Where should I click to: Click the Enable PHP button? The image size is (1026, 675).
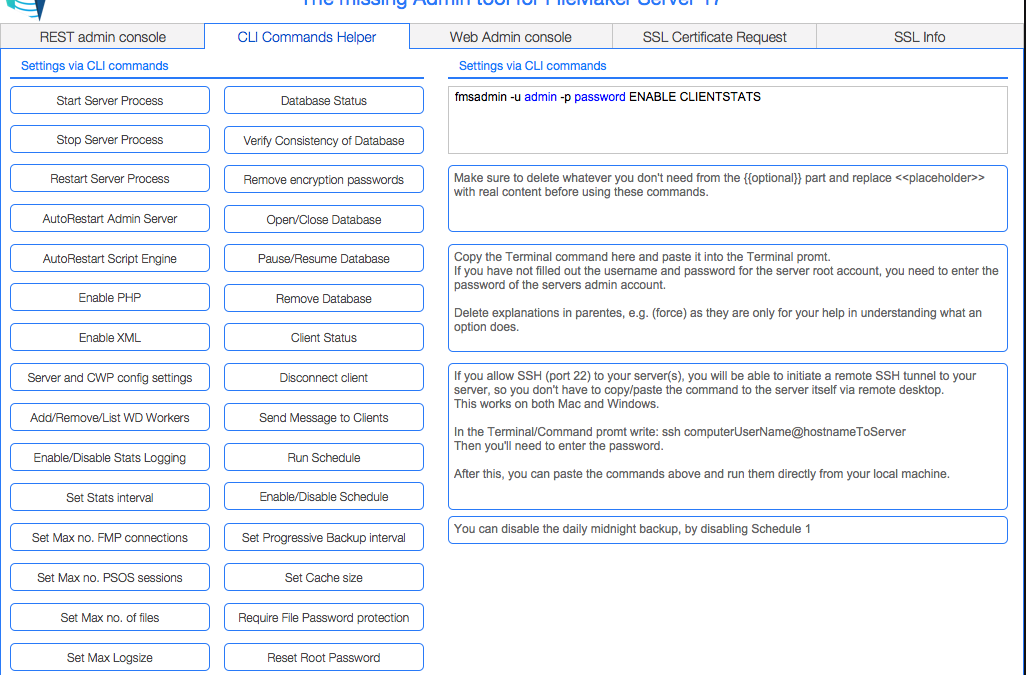click(x=110, y=298)
